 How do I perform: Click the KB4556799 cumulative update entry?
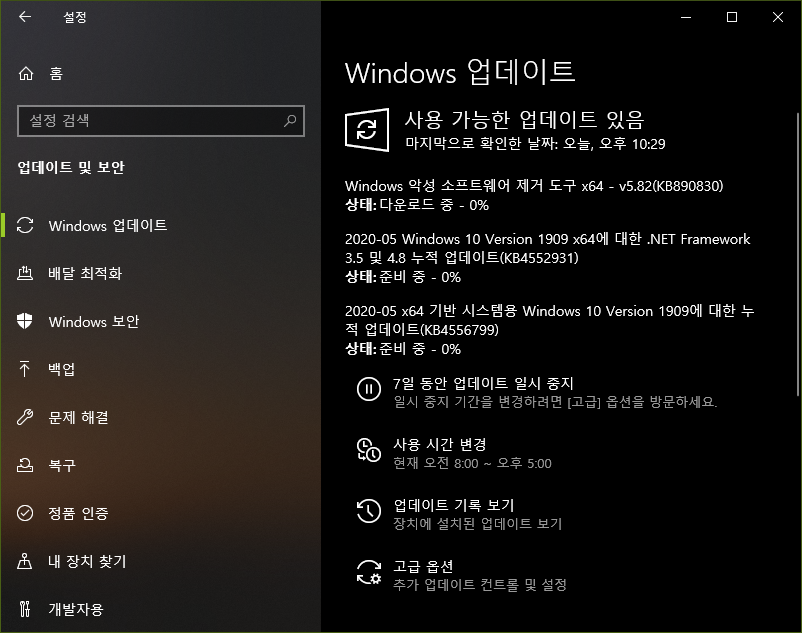pos(549,320)
